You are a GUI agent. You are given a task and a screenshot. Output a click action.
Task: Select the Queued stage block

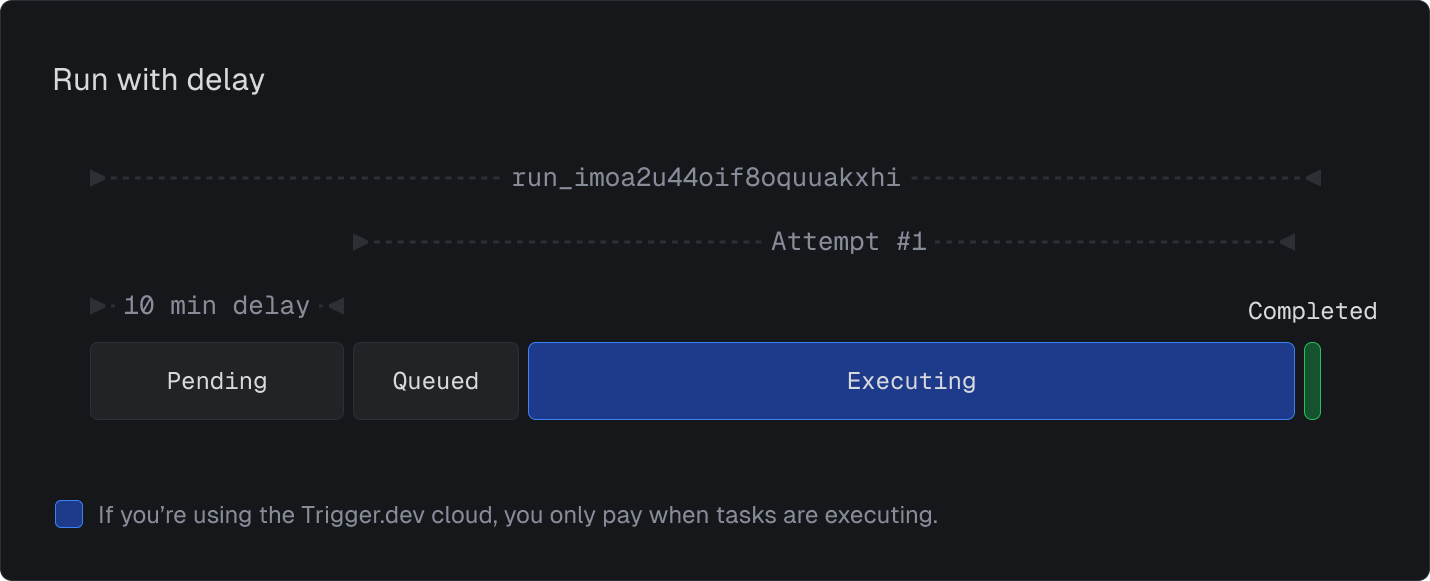click(x=436, y=381)
